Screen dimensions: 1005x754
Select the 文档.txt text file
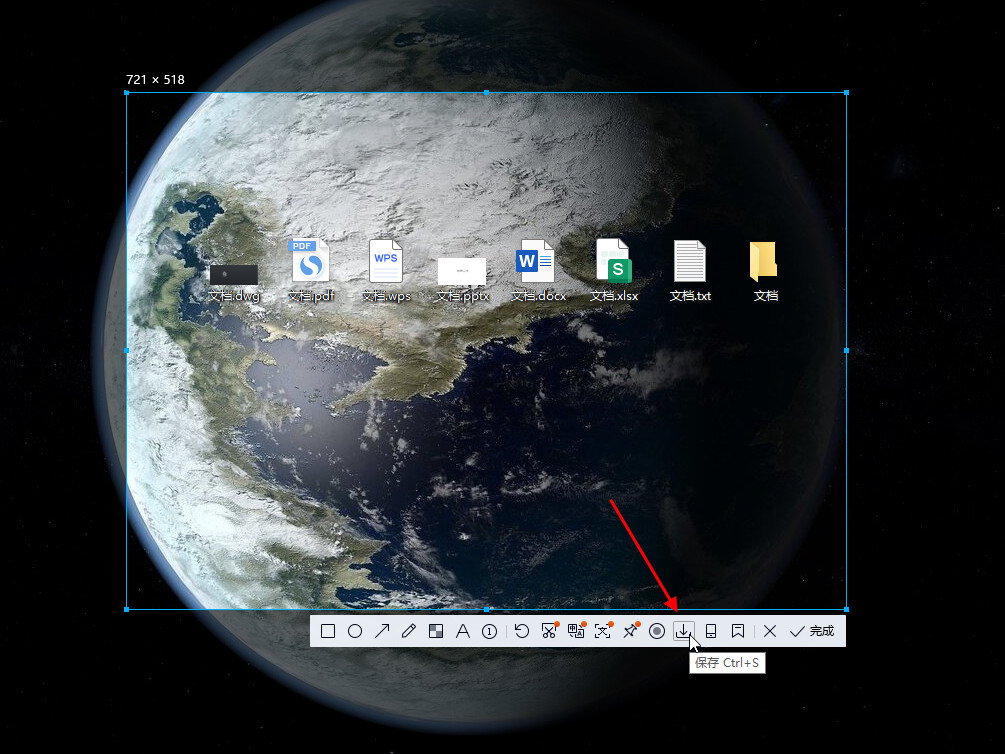(690, 271)
